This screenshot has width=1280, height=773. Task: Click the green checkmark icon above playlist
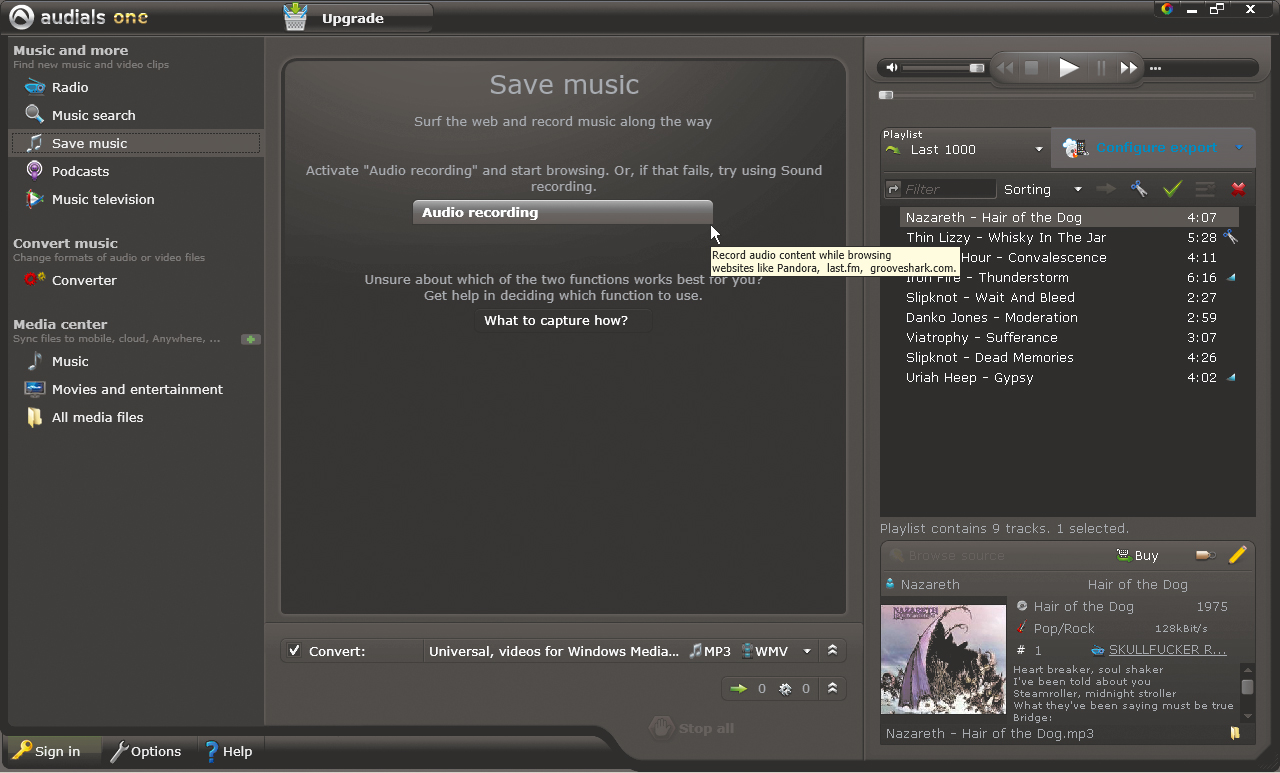tap(1172, 189)
